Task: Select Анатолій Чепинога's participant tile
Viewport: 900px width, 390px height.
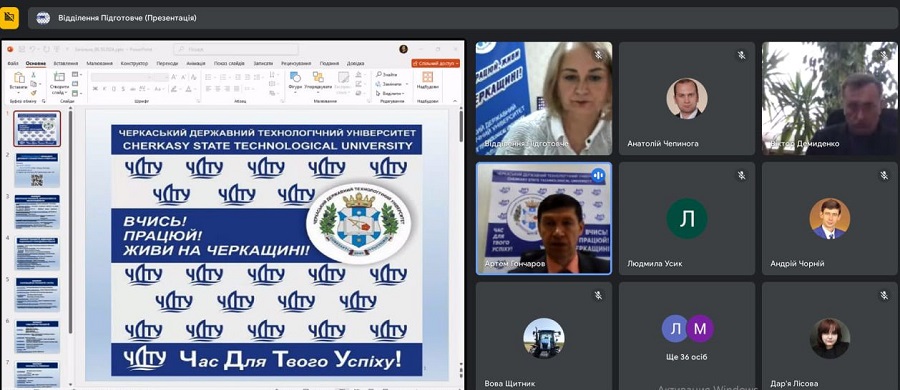Action: coord(686,98)
